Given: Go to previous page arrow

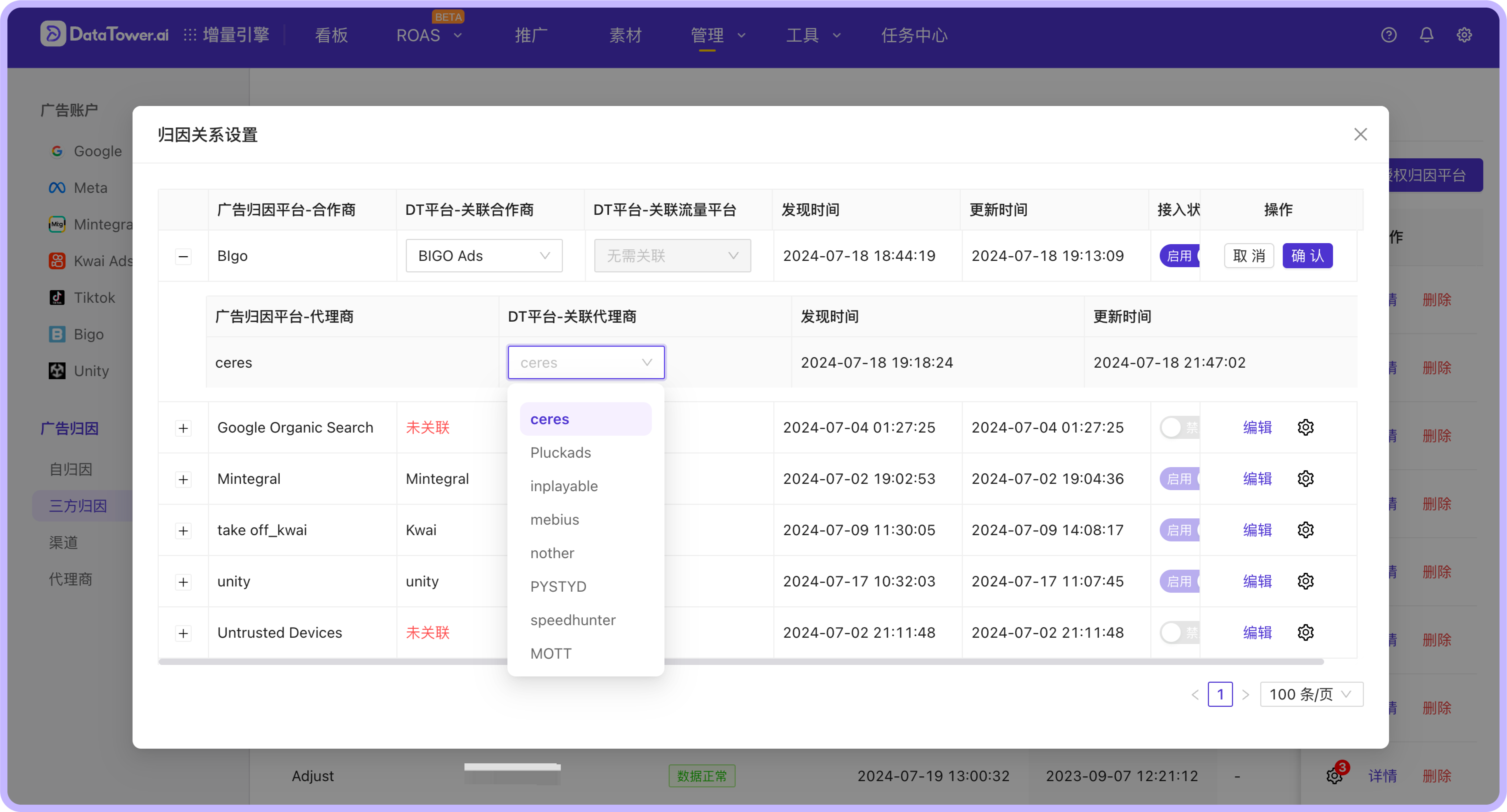Looking at the screenshot, I should pyautogui.click(x=1195, y=695).
